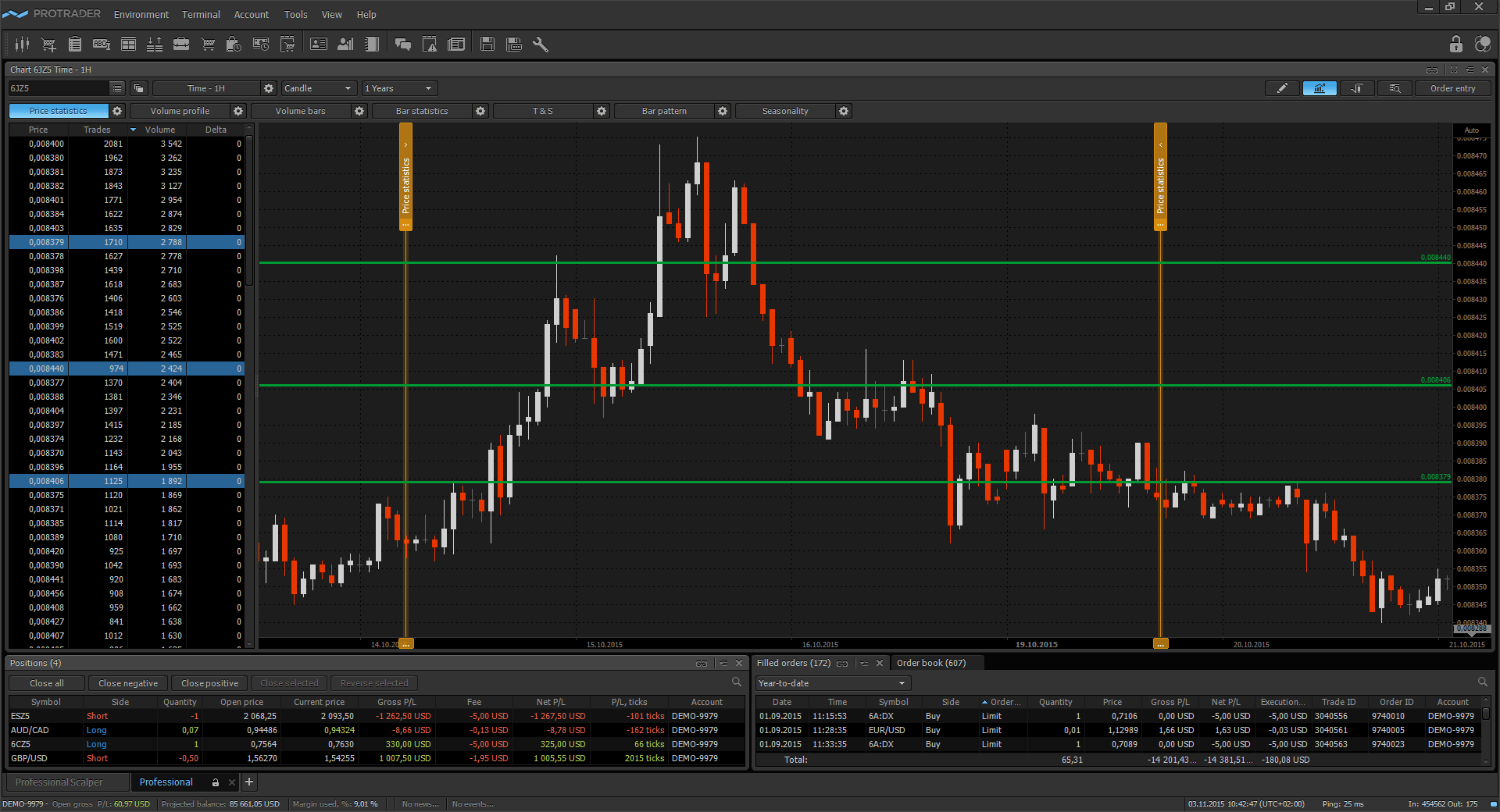
Task: Click the Close all positions button
Action: coord(47,683)
